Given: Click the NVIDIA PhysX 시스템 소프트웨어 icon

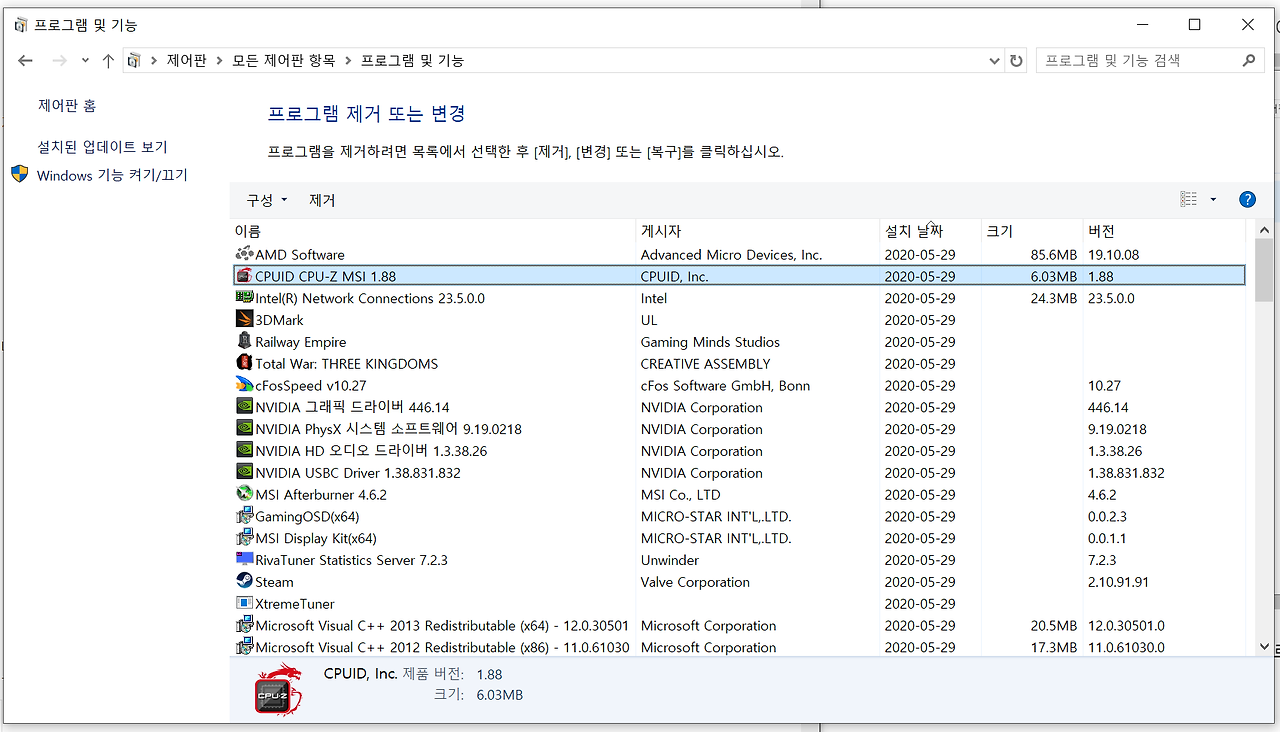Looking at the screenshot, I should [244, 429].
